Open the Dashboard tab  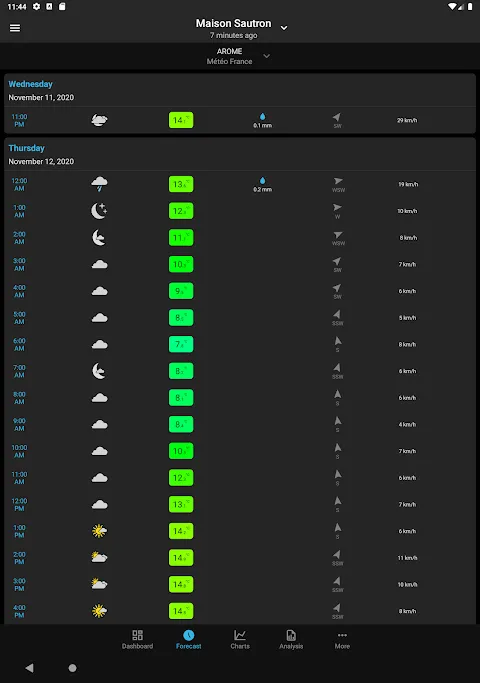137,639
